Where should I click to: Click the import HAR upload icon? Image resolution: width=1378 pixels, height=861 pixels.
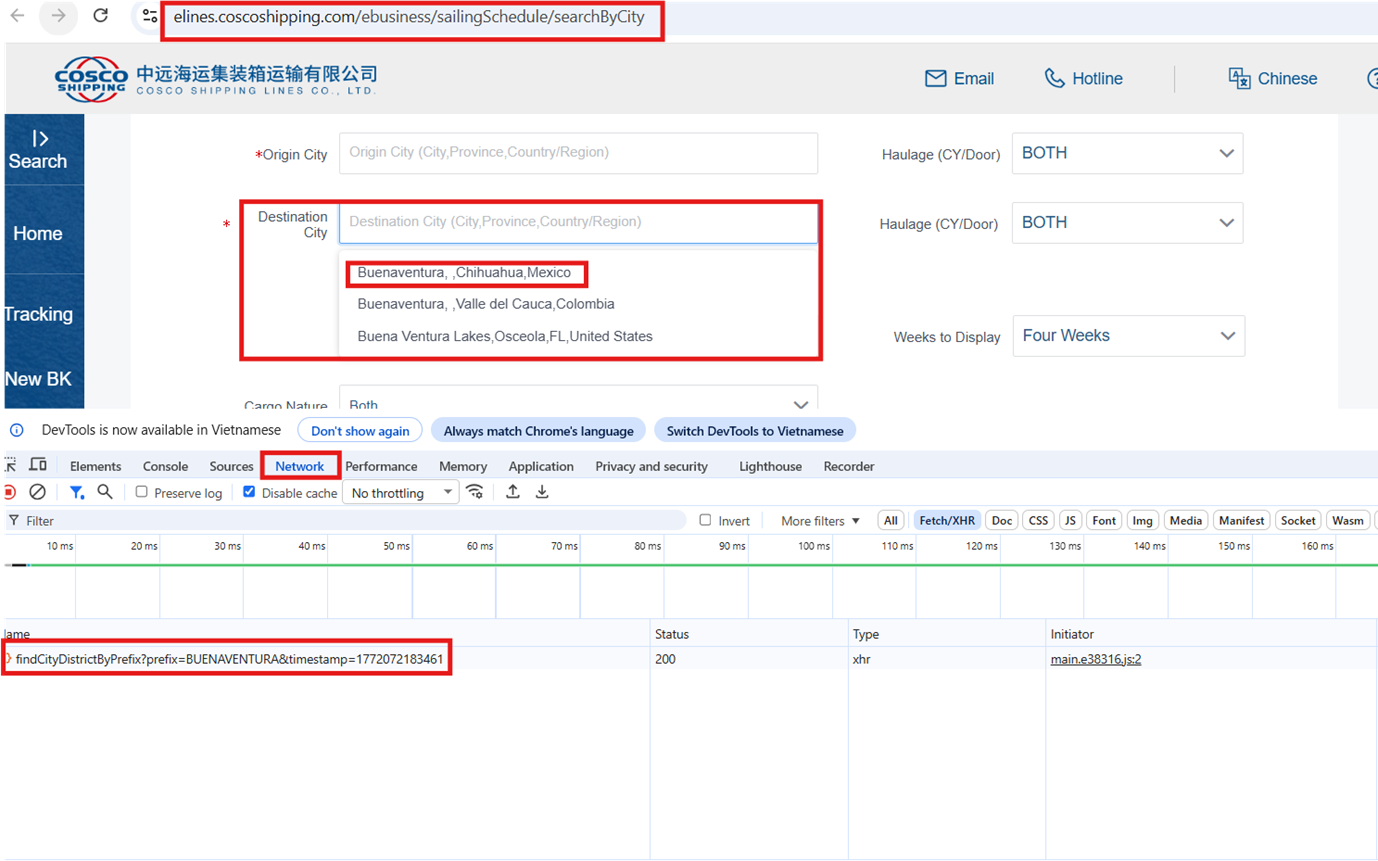pyautogui.click(x=513, y=492)
